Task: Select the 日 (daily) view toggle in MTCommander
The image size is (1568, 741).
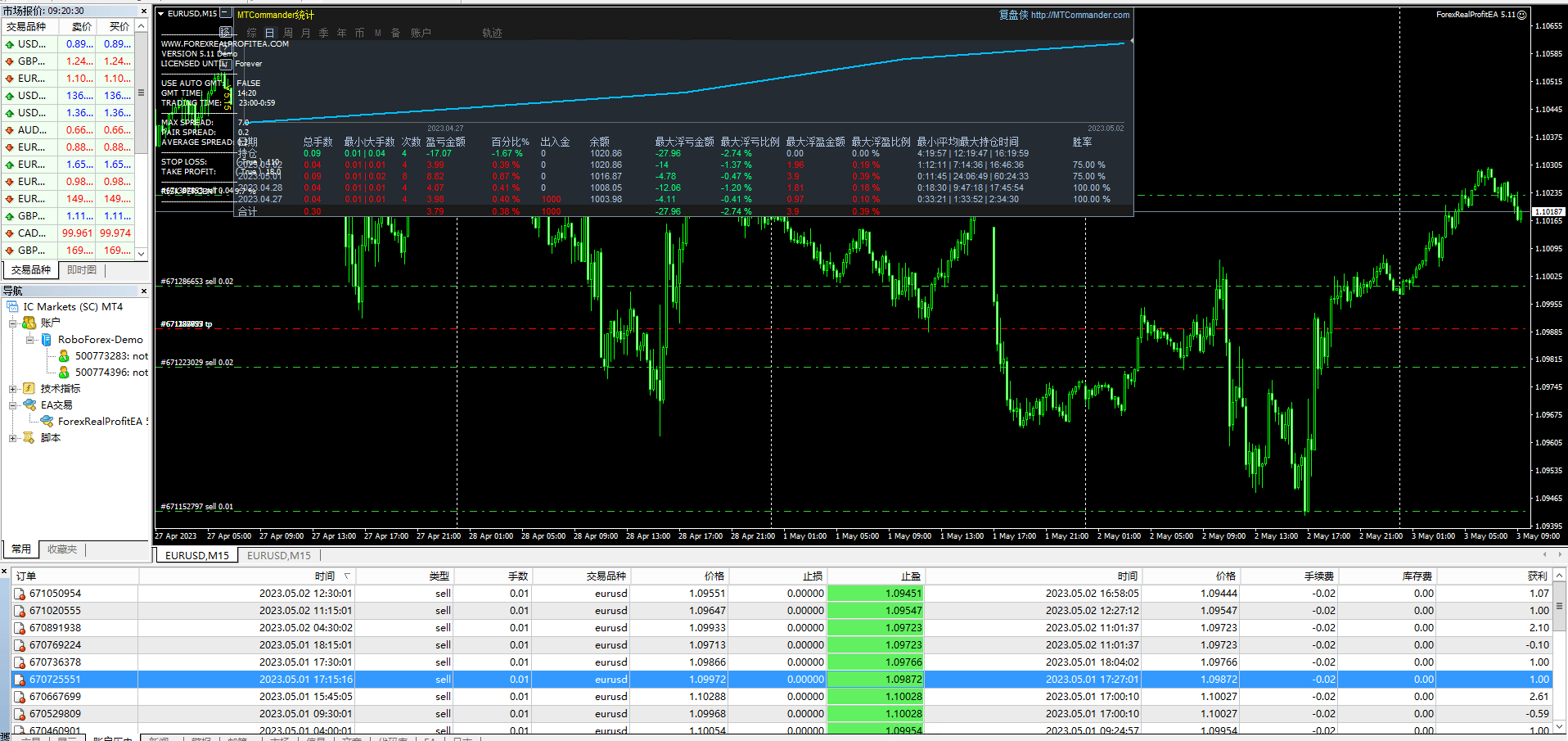Action: (x=269, y=33)
